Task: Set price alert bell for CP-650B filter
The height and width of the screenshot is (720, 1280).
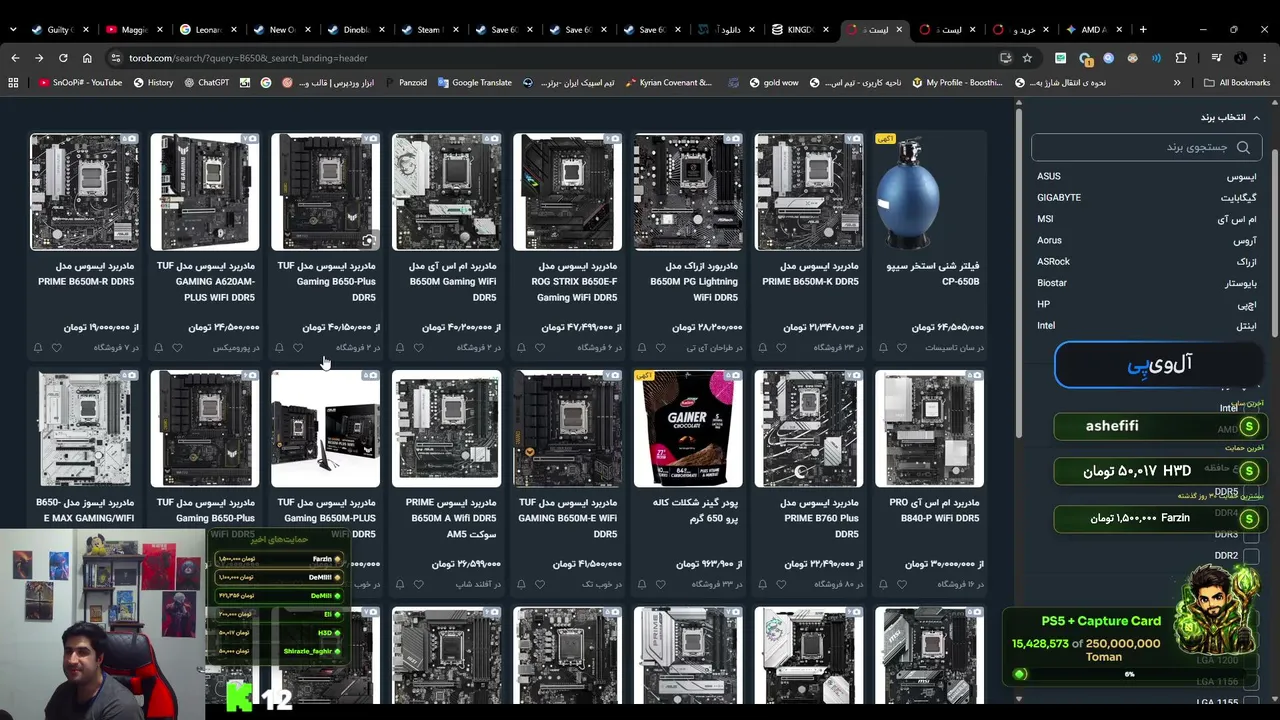Action: click(x=883, y=348)
